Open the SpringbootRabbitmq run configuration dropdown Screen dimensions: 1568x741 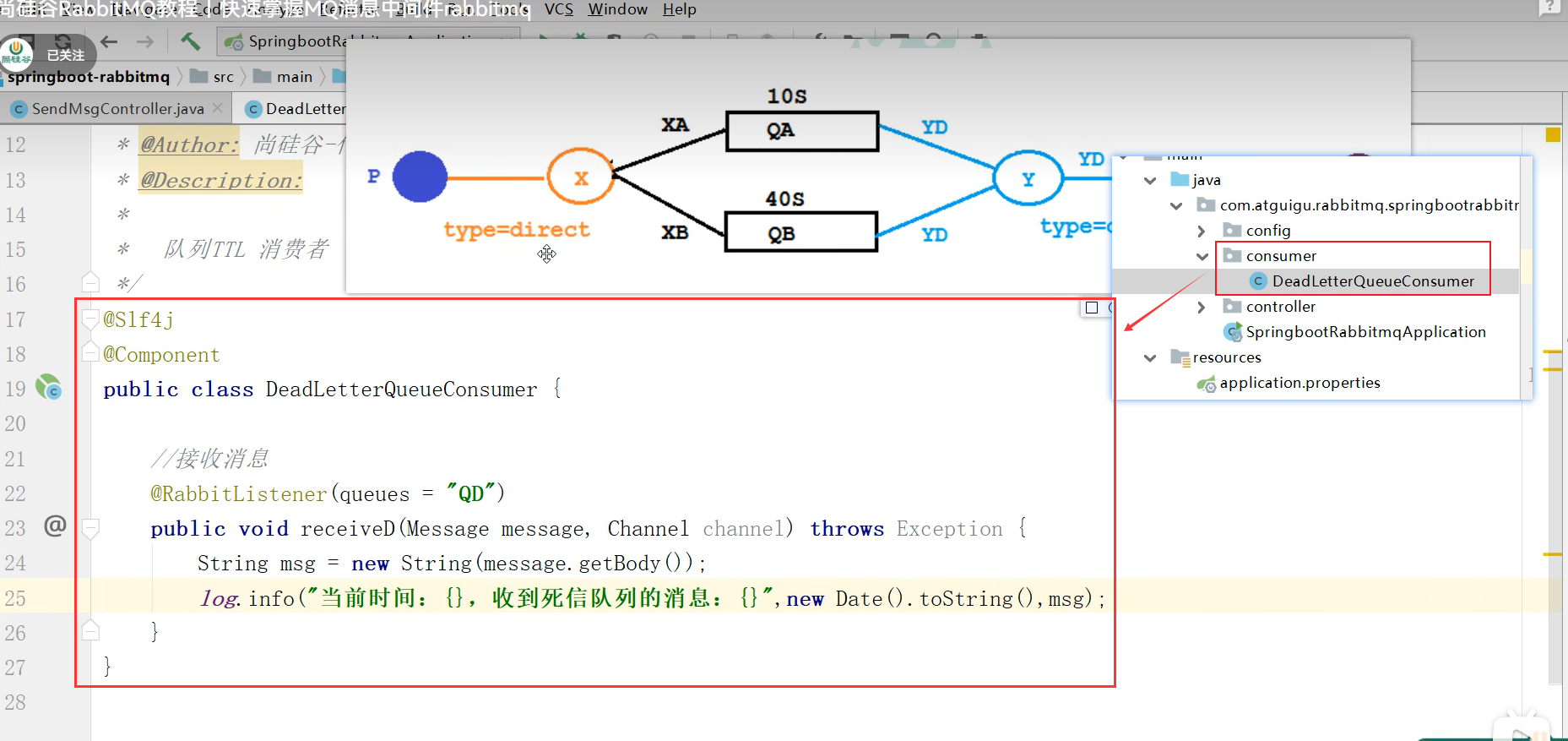368,41
